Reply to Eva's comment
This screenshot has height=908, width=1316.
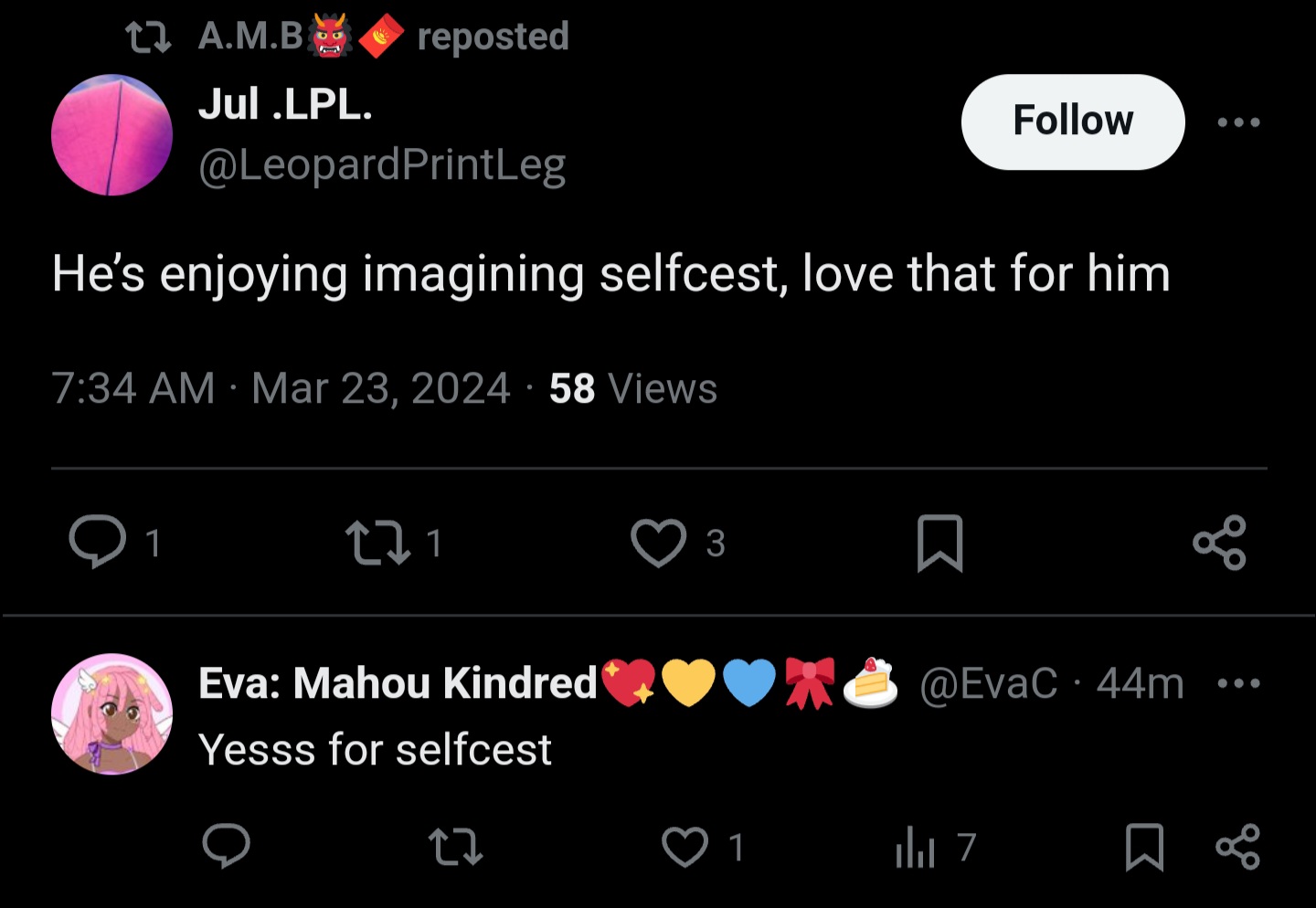226,847
